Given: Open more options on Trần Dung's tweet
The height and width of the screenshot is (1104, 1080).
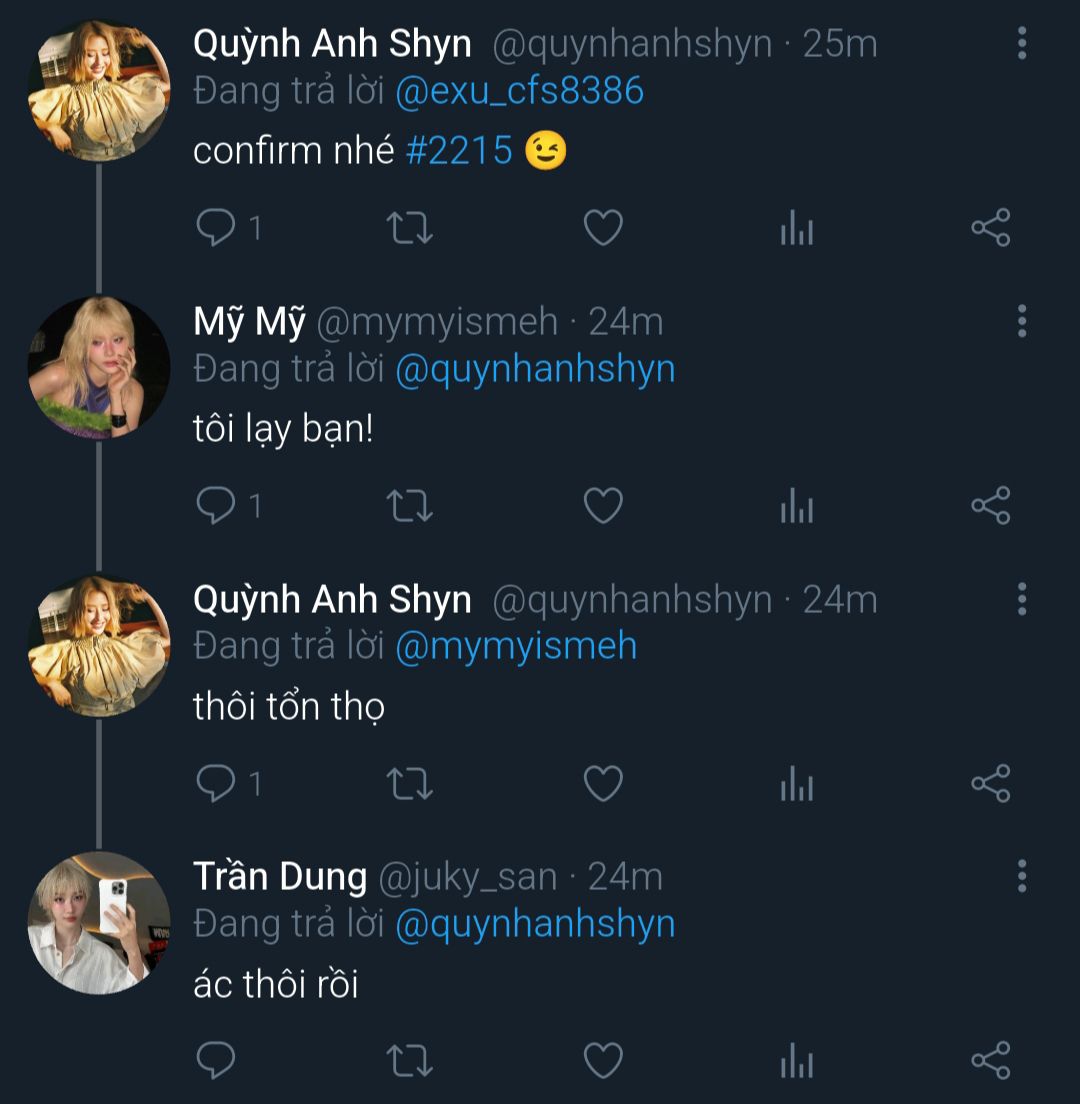Looking at the screenshot, I should pyautogui.click(x=1021, y=876).
